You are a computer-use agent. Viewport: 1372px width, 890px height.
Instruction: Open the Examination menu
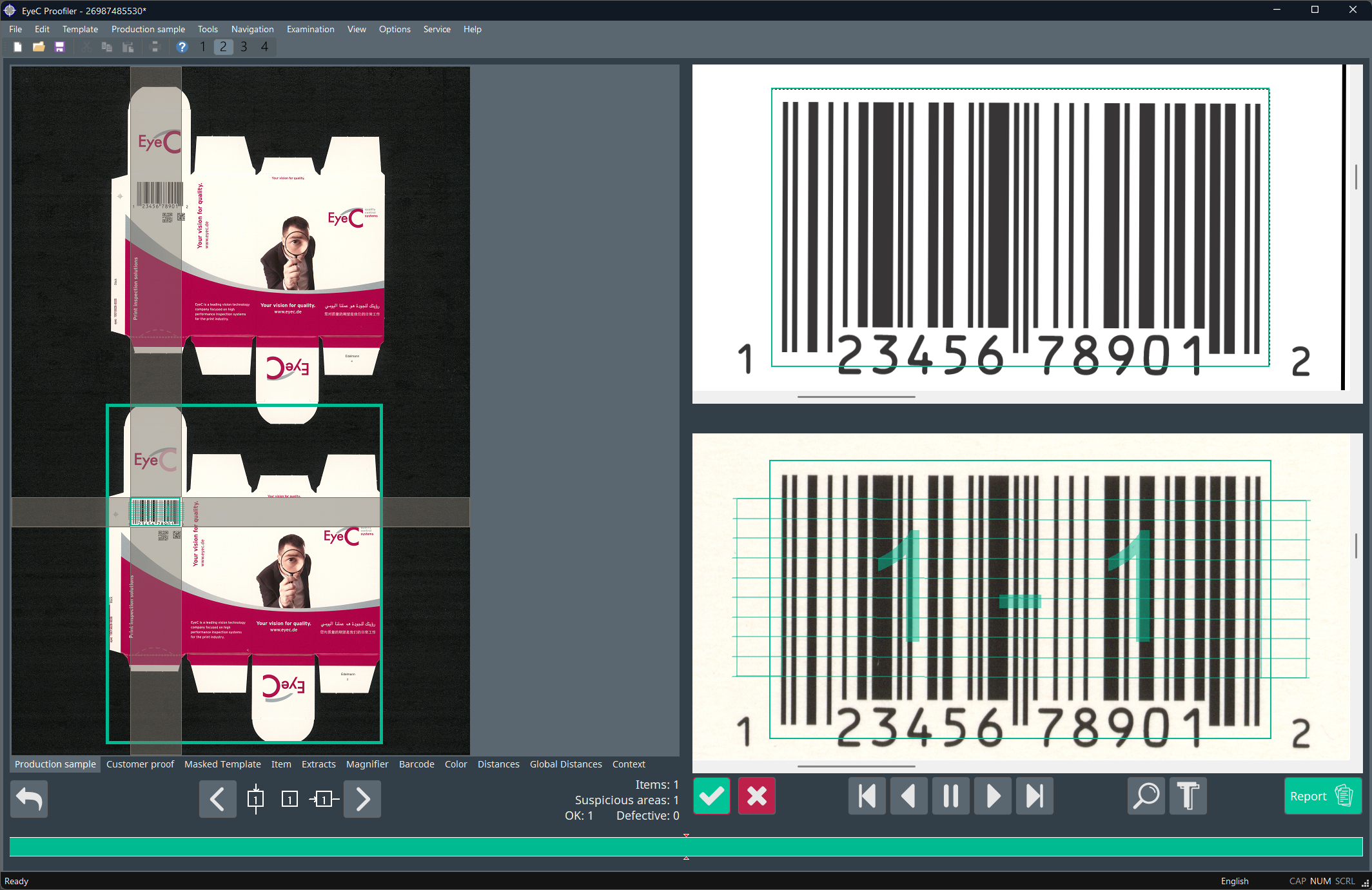tap(311, 29)
